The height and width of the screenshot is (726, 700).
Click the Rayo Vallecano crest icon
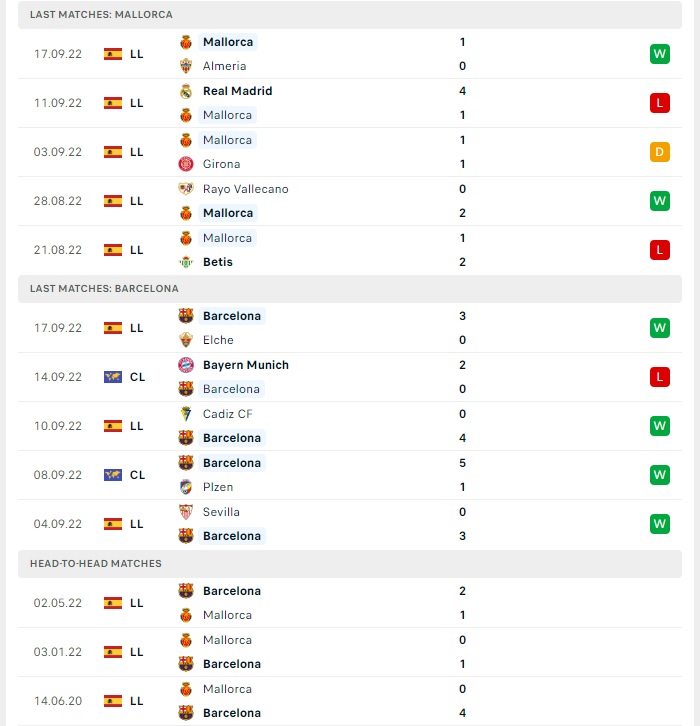[186, 189]
